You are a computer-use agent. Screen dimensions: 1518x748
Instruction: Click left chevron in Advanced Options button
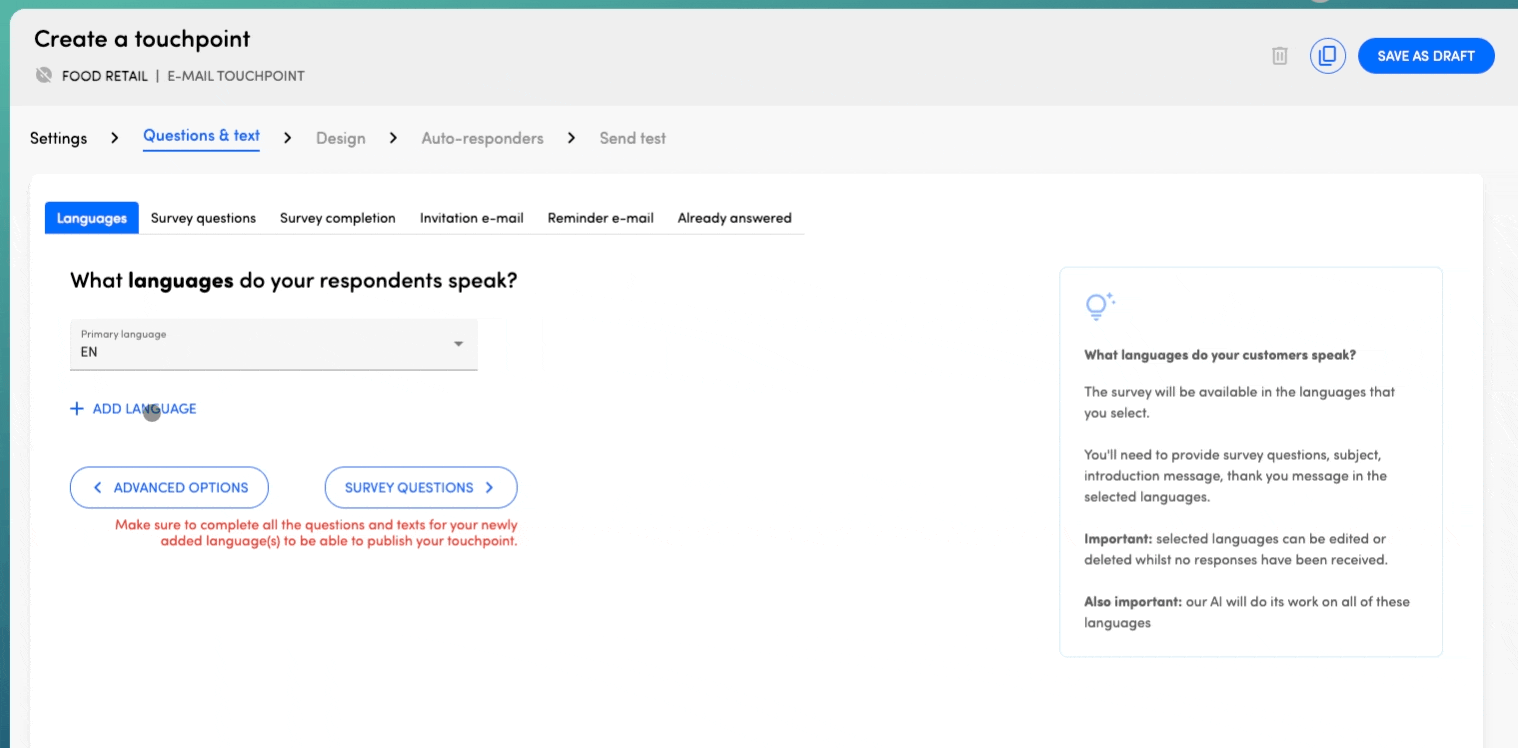tap(98, 488)
